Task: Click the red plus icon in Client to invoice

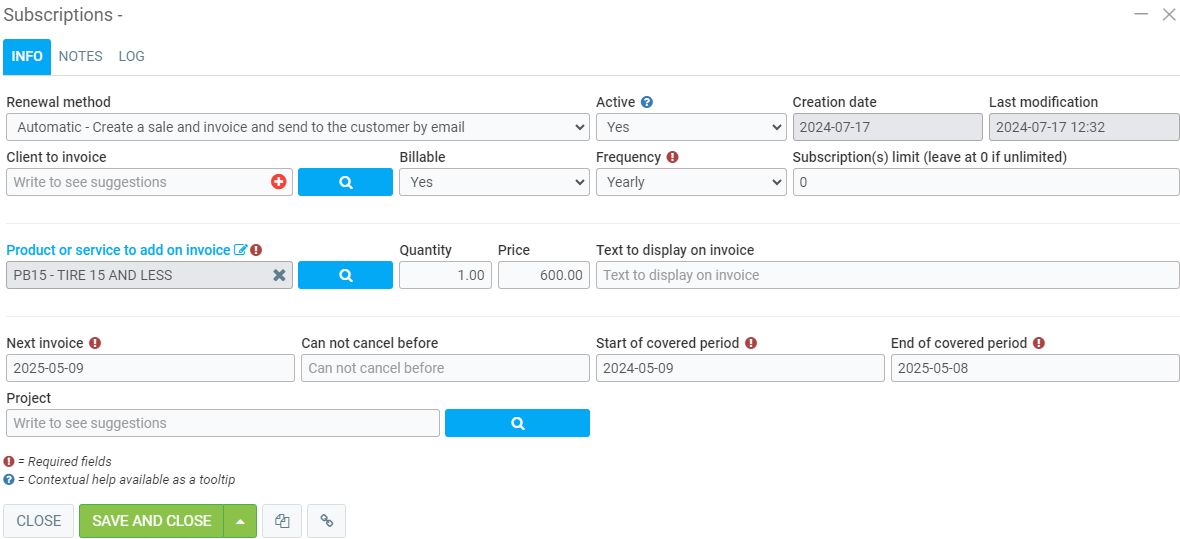Action: click(278, 182)
